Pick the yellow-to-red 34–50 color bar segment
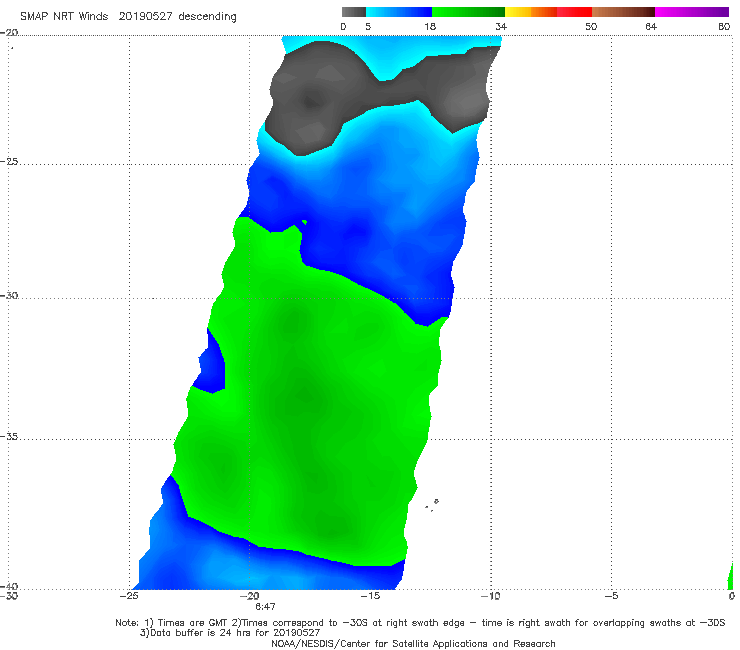The width and height of the screenshot is (740, 650). click(548, 12)
